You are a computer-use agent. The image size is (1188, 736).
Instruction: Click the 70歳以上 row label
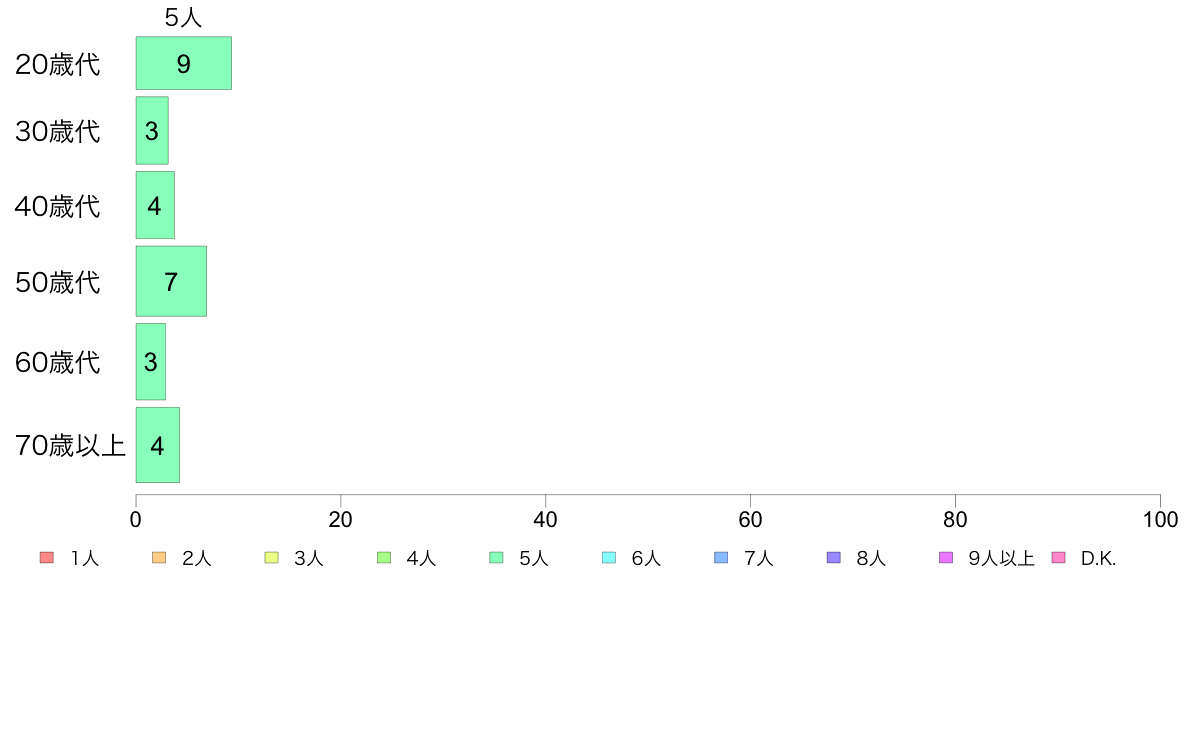point(70,445)
